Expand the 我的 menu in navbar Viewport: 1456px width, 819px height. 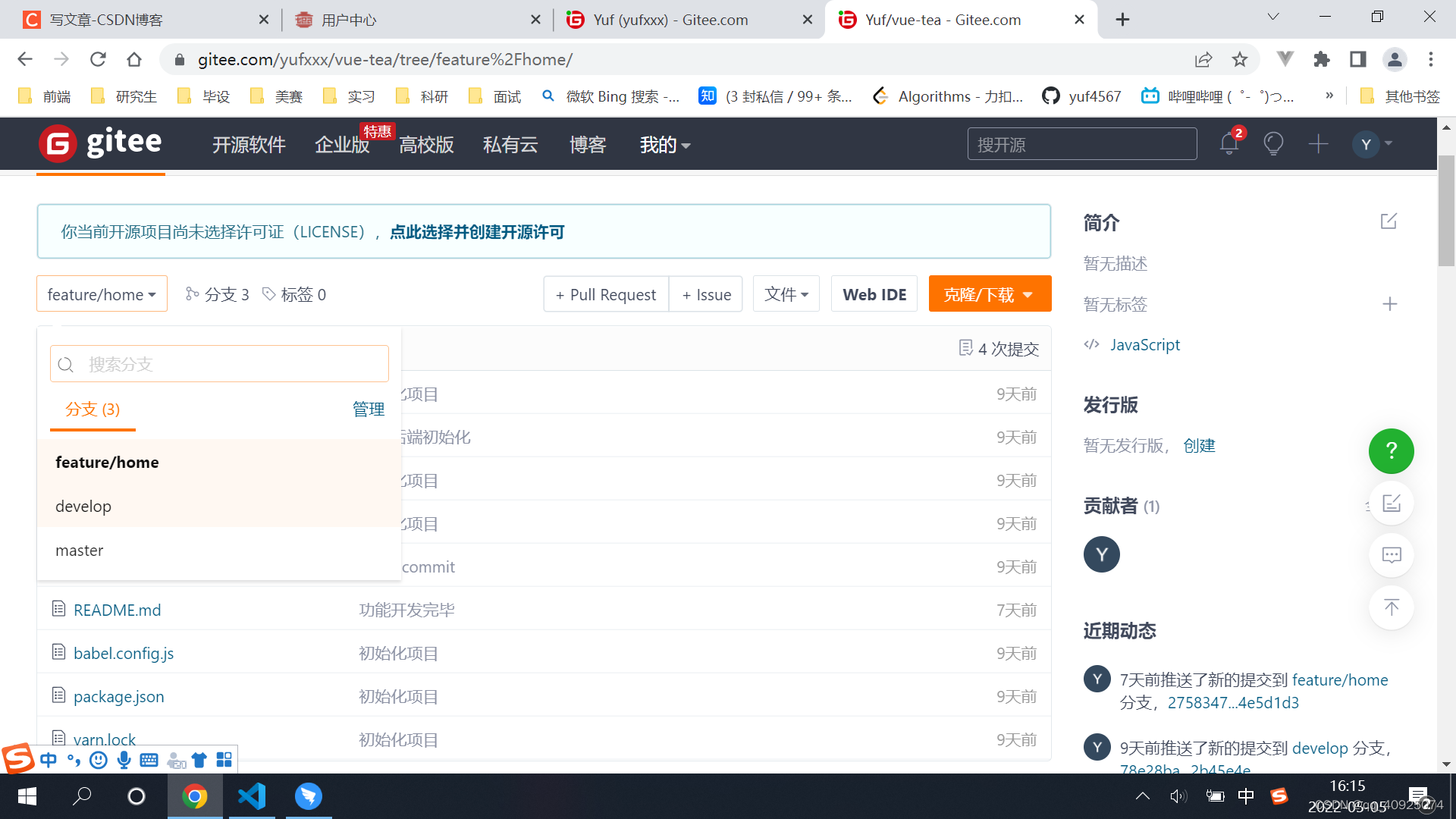click(x=664, y=145)
